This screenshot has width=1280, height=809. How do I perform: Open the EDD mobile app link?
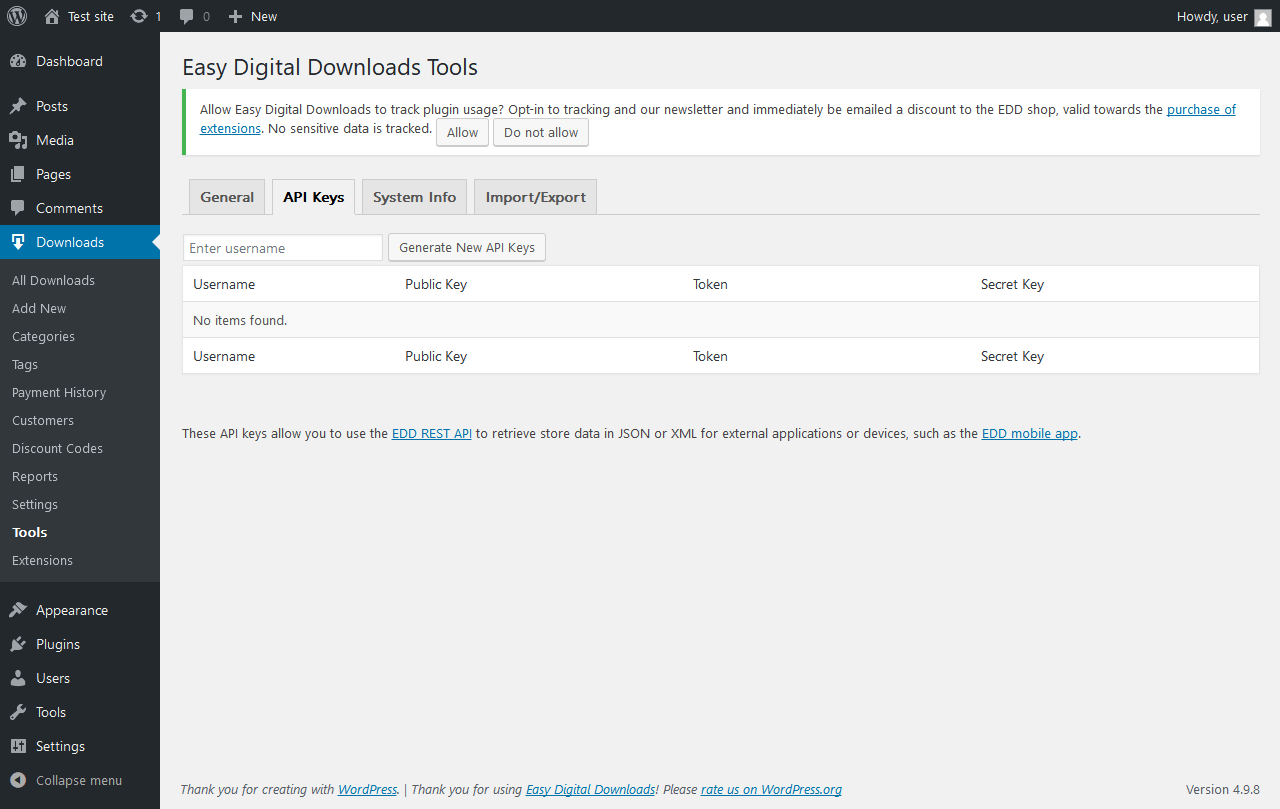click(1030, 433)
